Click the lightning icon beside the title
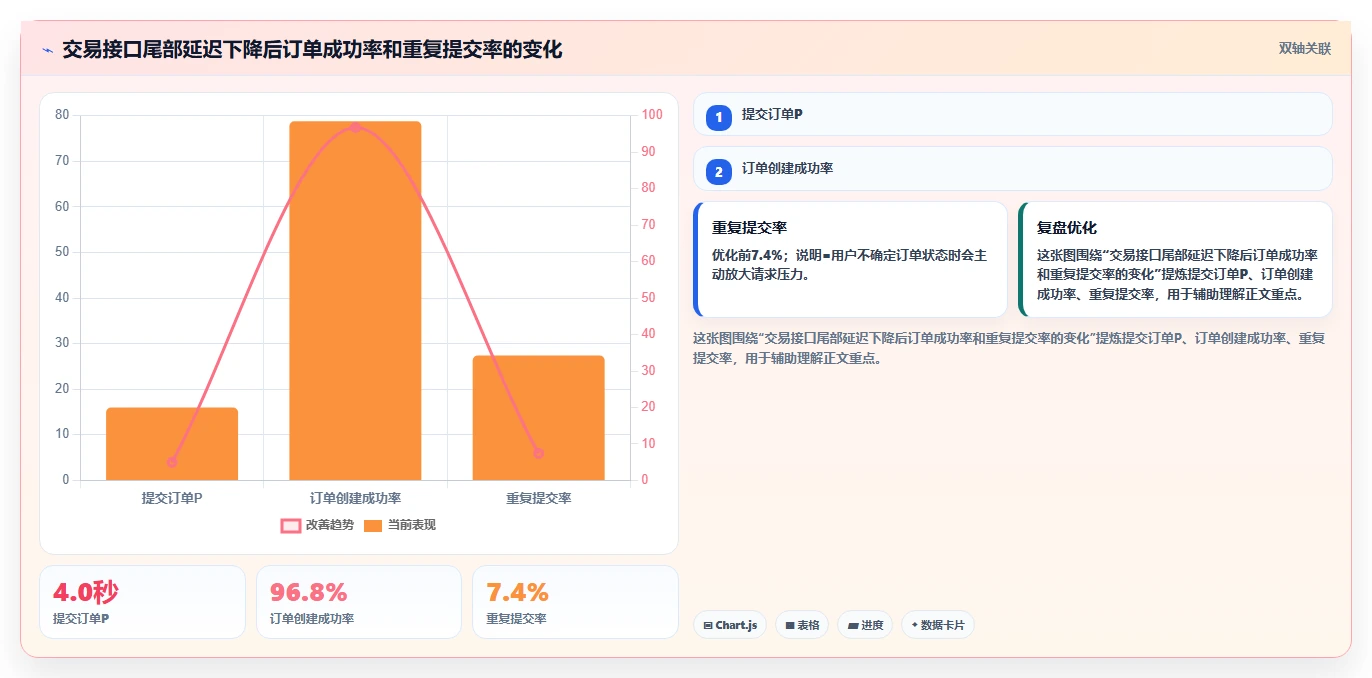1372x678 pixels. [x=48, y=50]
